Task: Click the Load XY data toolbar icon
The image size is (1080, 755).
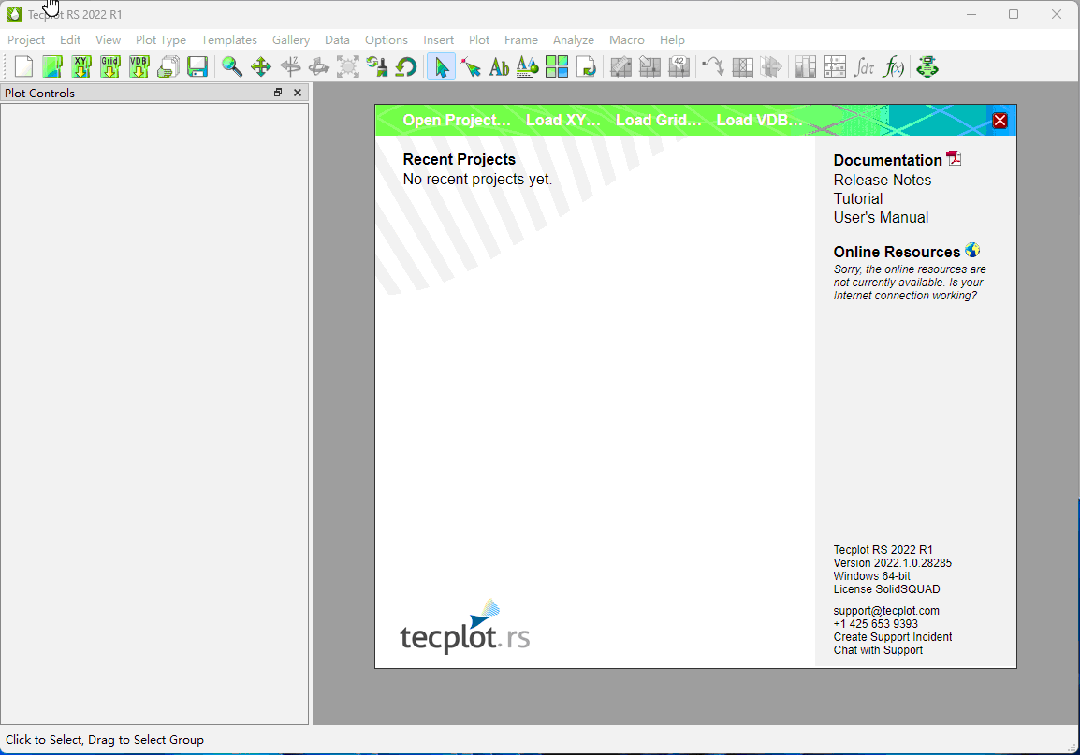Action: tap(81, 67)
